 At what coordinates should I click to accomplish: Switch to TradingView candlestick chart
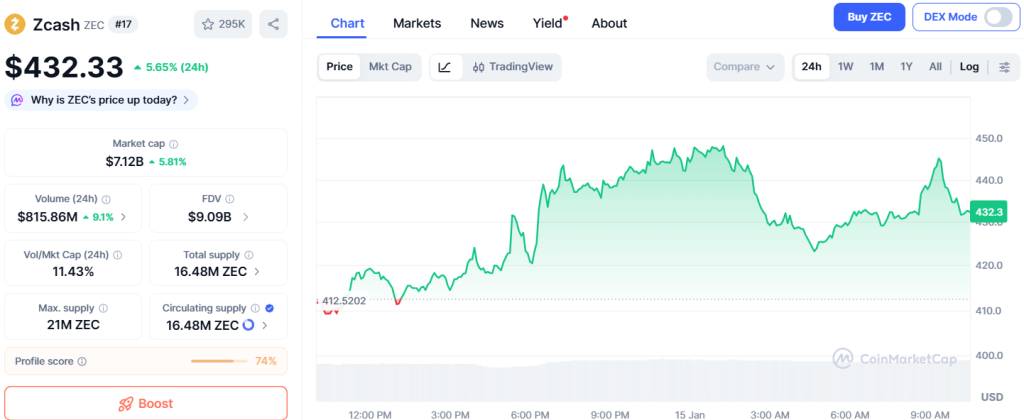point(512,67)
